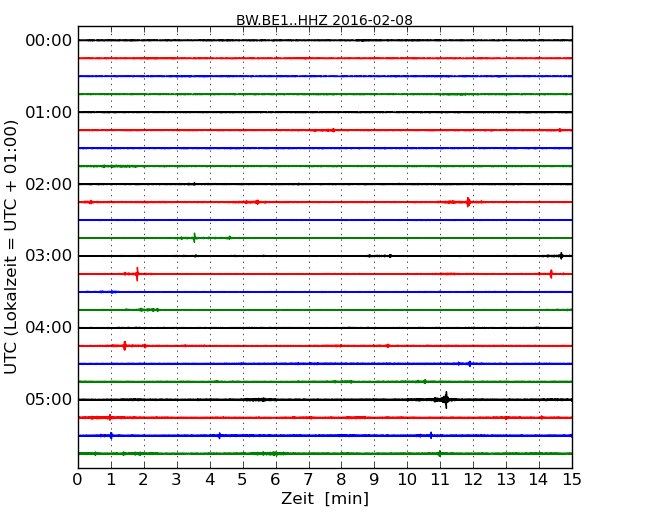
Task: Click x-axis tick label 4
Action: (x=210, y=479)
